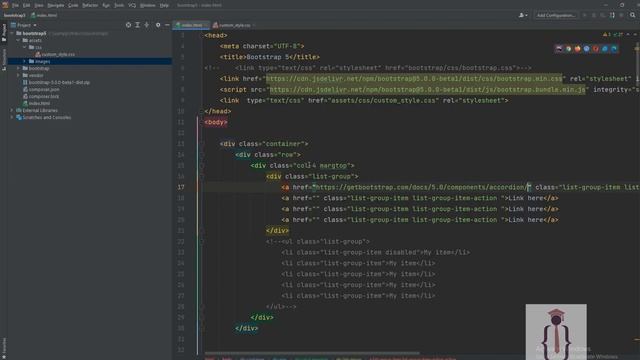Open the VCS menu

pyautogui.click(x=132, y=5)
